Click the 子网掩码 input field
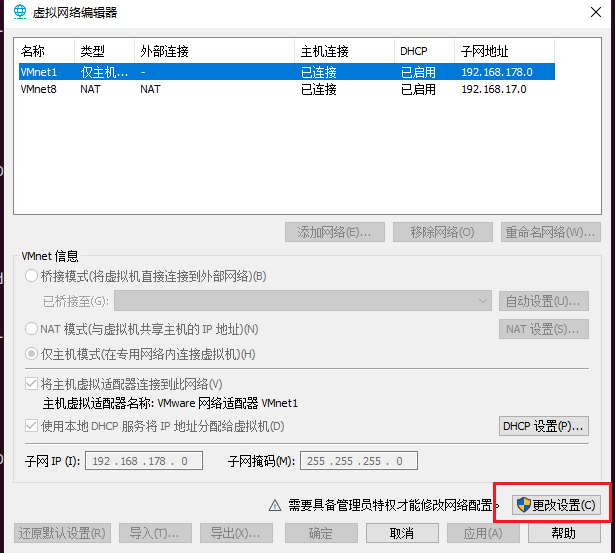615x553 pixels. coord(357,461)
